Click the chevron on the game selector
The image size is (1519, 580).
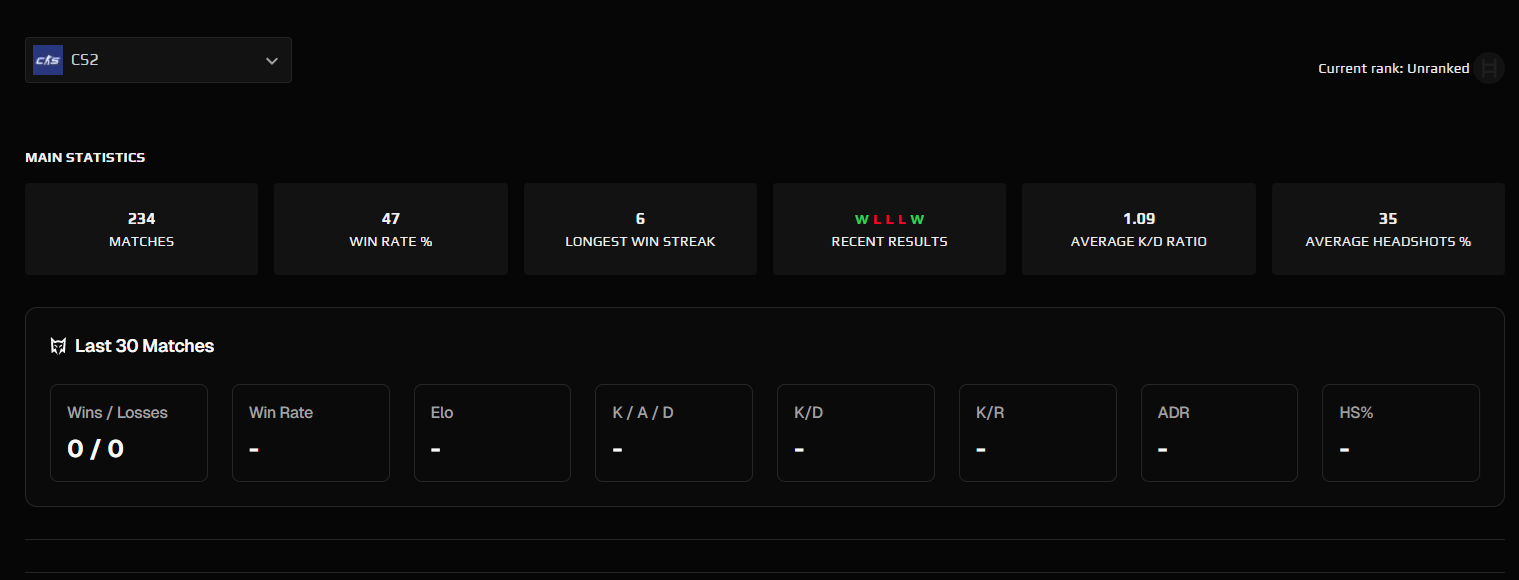pos(271,60)
